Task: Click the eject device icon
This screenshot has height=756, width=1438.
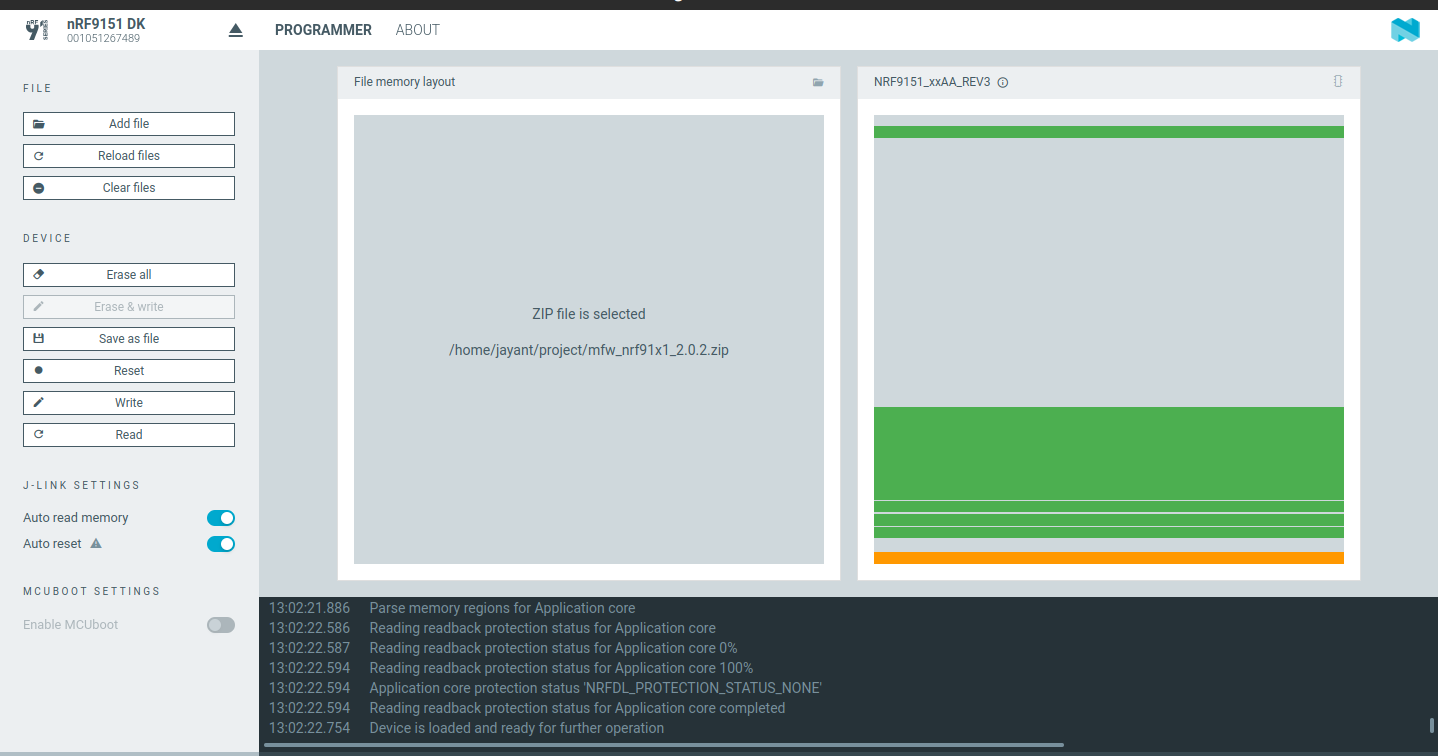Action: [x=236, y=30]
